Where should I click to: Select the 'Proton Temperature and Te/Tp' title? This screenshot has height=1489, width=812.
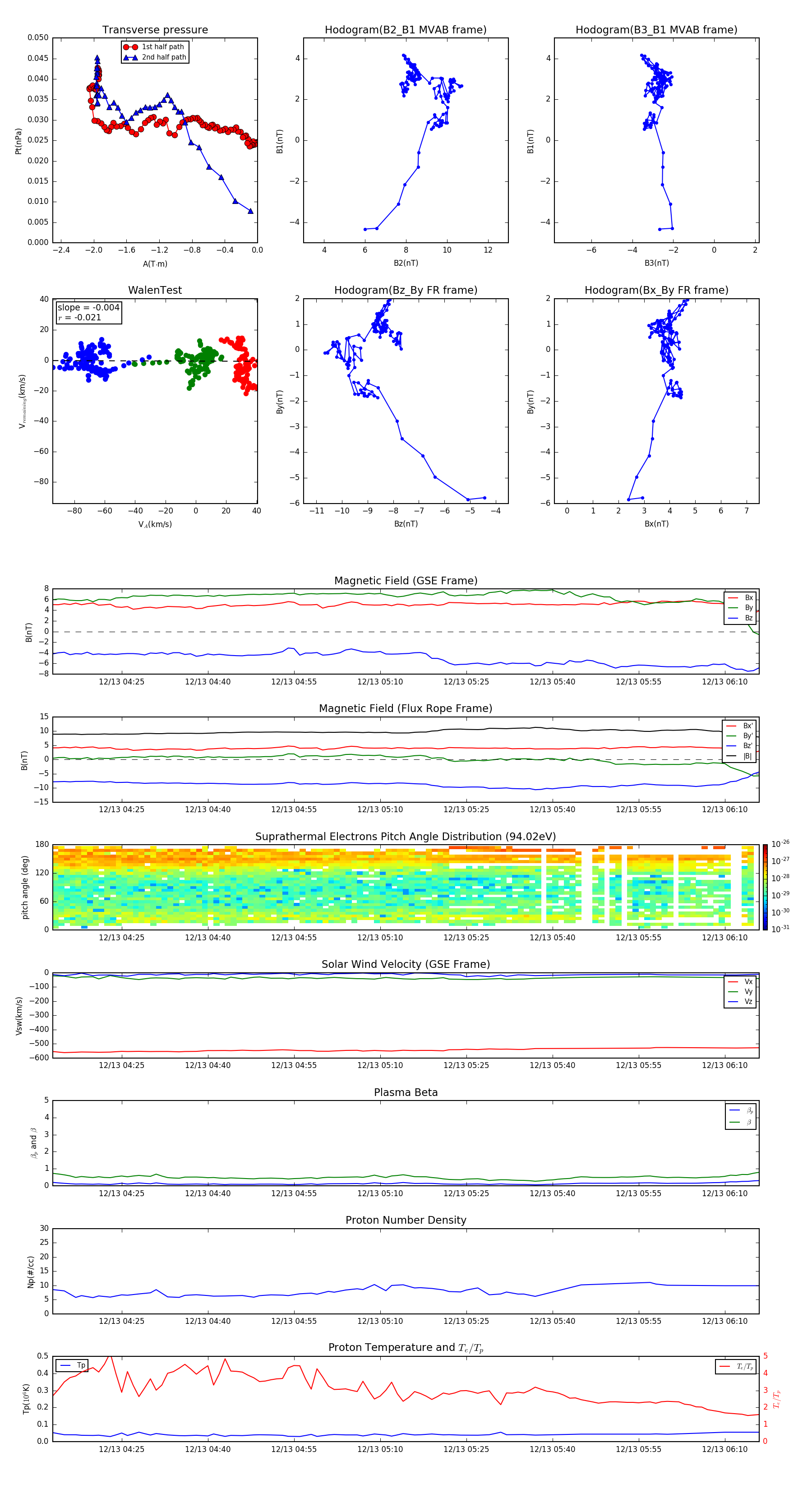tap(406, 1348)
